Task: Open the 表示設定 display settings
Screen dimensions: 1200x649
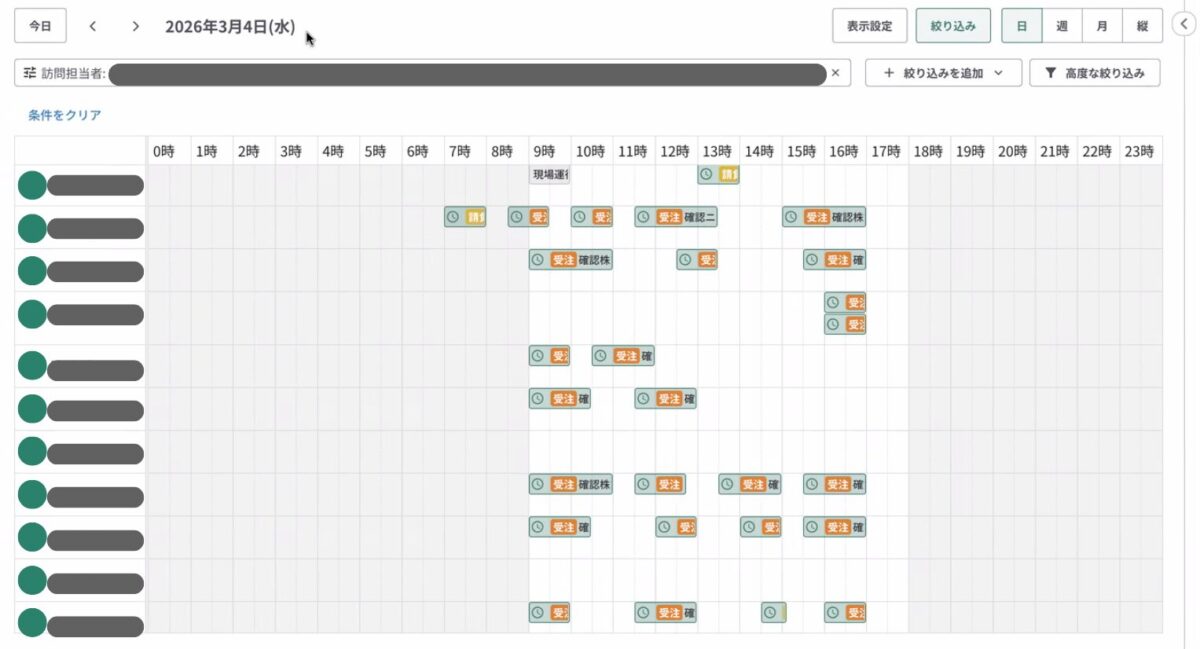Action: pyautogui.click(x=869, y=26)
